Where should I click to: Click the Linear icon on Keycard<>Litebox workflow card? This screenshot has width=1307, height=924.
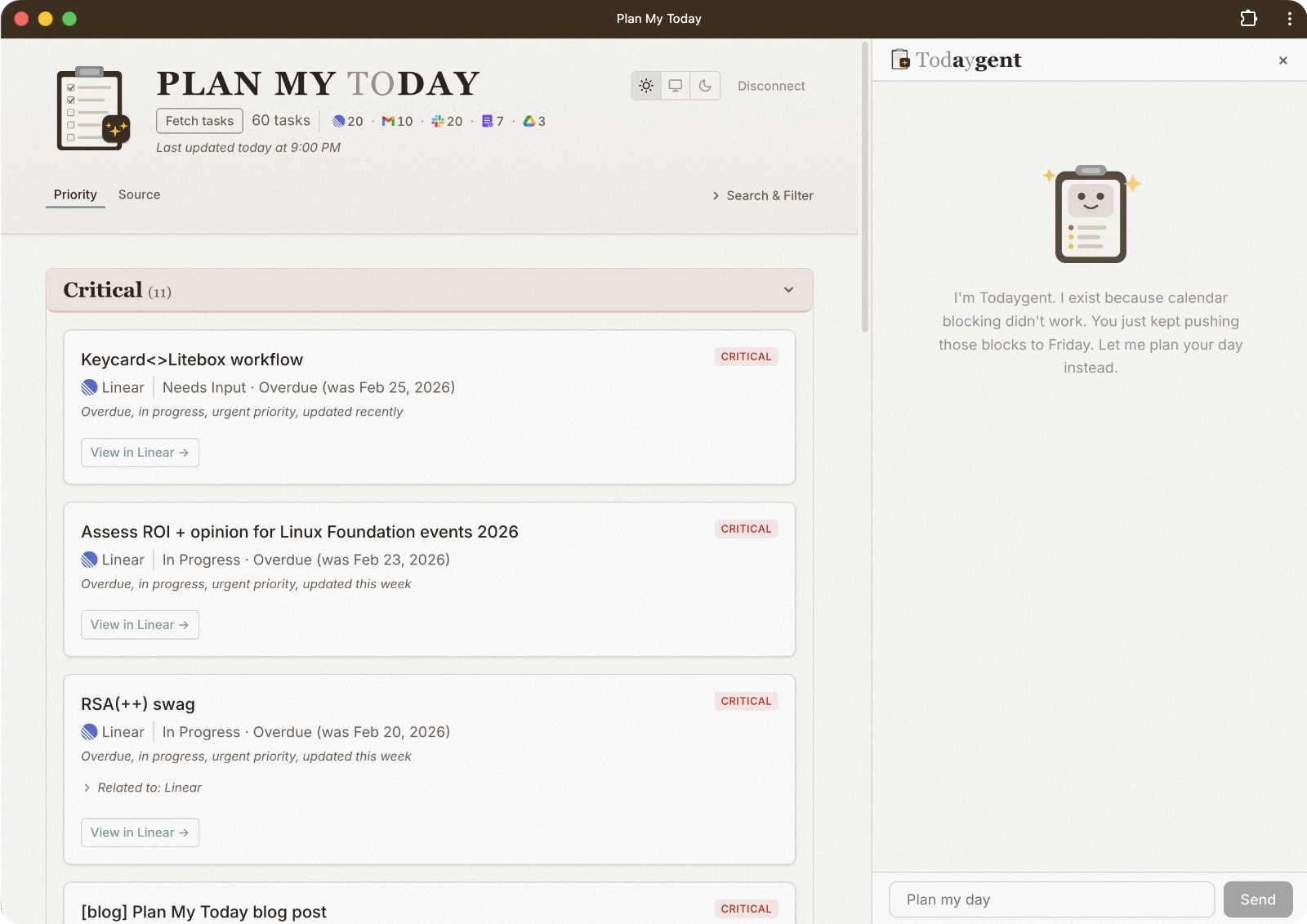pyautogui.click(x=89, y=387)
